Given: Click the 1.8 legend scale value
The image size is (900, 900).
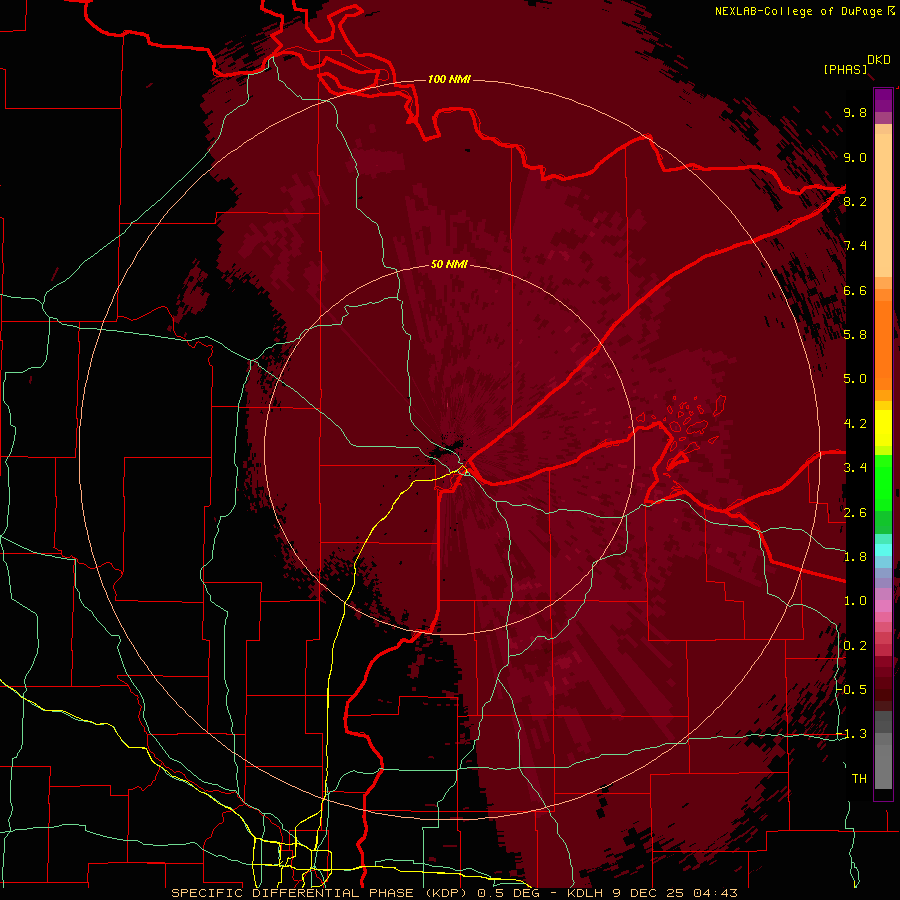Looking at the screenshot, I should point(855,557).
